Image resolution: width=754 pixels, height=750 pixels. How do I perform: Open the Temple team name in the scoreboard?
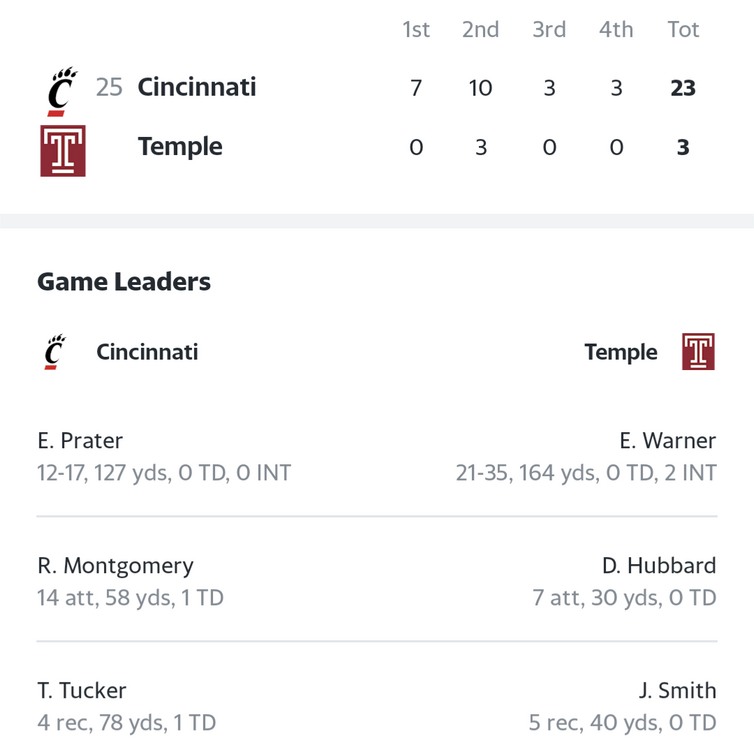pyautogui.click(x=180, y=147)
